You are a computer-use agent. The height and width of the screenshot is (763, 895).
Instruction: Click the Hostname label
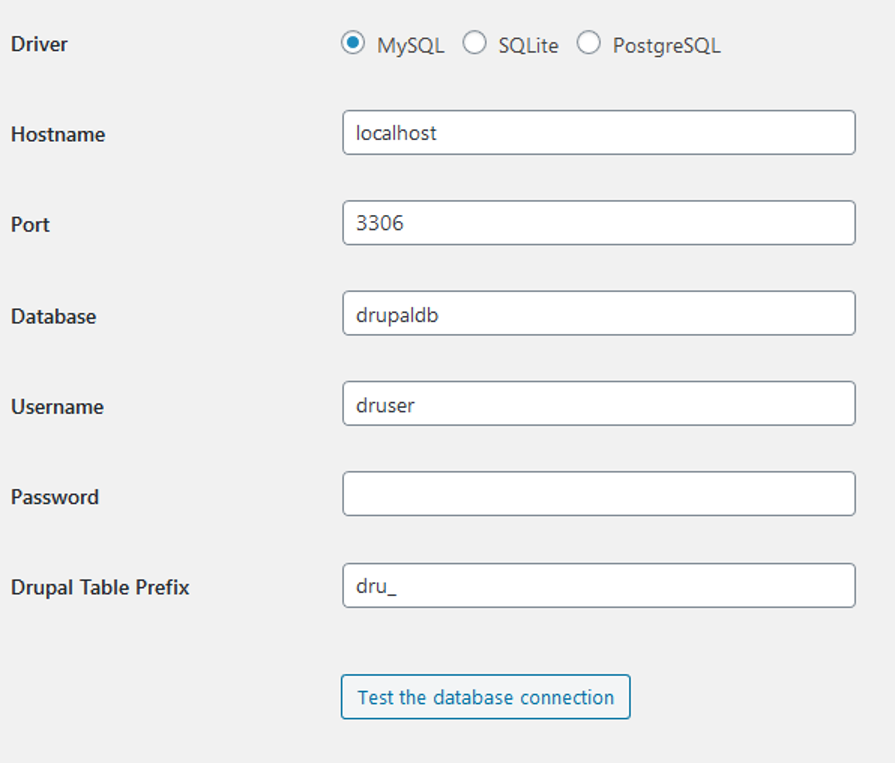pyautogui.click(x=58, y=134)
